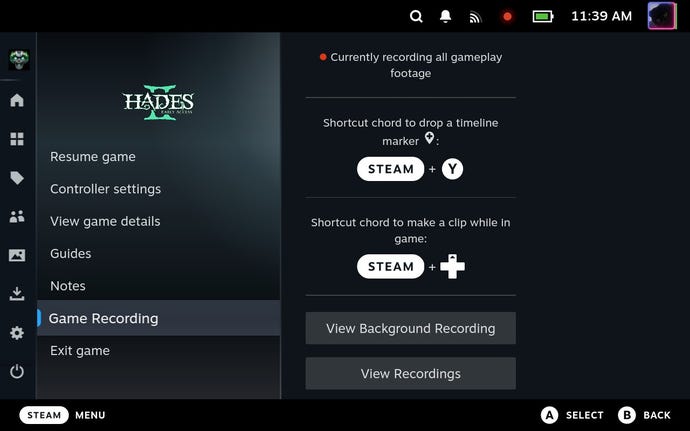Image resolution: width=690 pixels, height=431 pixels.
Task: Open Guides menu entry
Action: (158, 254)
